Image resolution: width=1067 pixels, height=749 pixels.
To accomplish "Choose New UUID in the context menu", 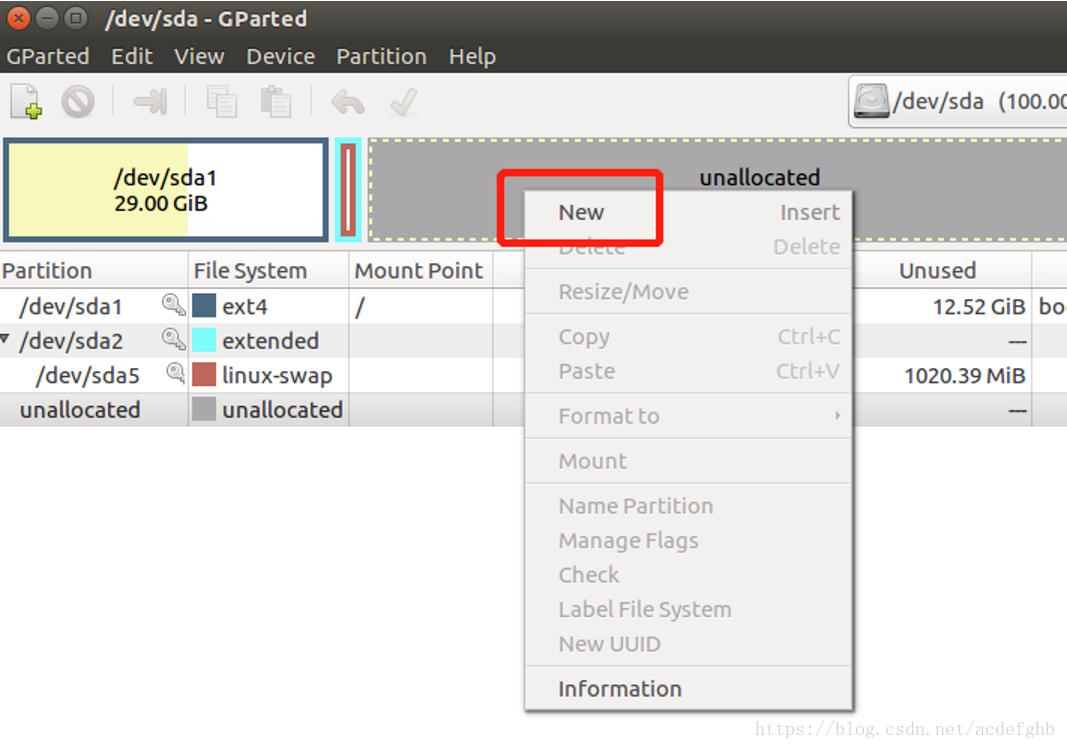I will 689,644.
